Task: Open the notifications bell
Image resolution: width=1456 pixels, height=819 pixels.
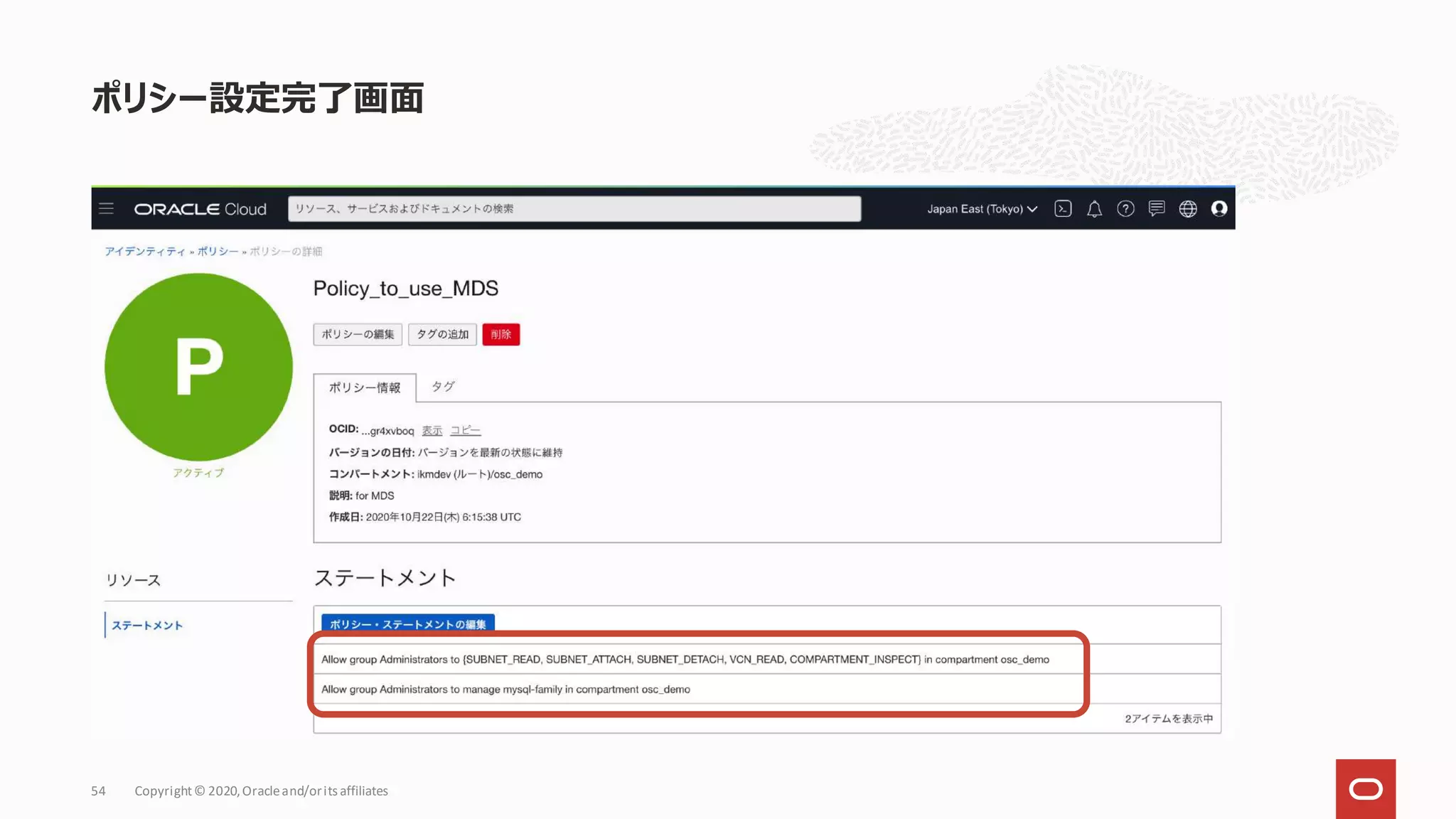Action: (x=1094, y=208)
